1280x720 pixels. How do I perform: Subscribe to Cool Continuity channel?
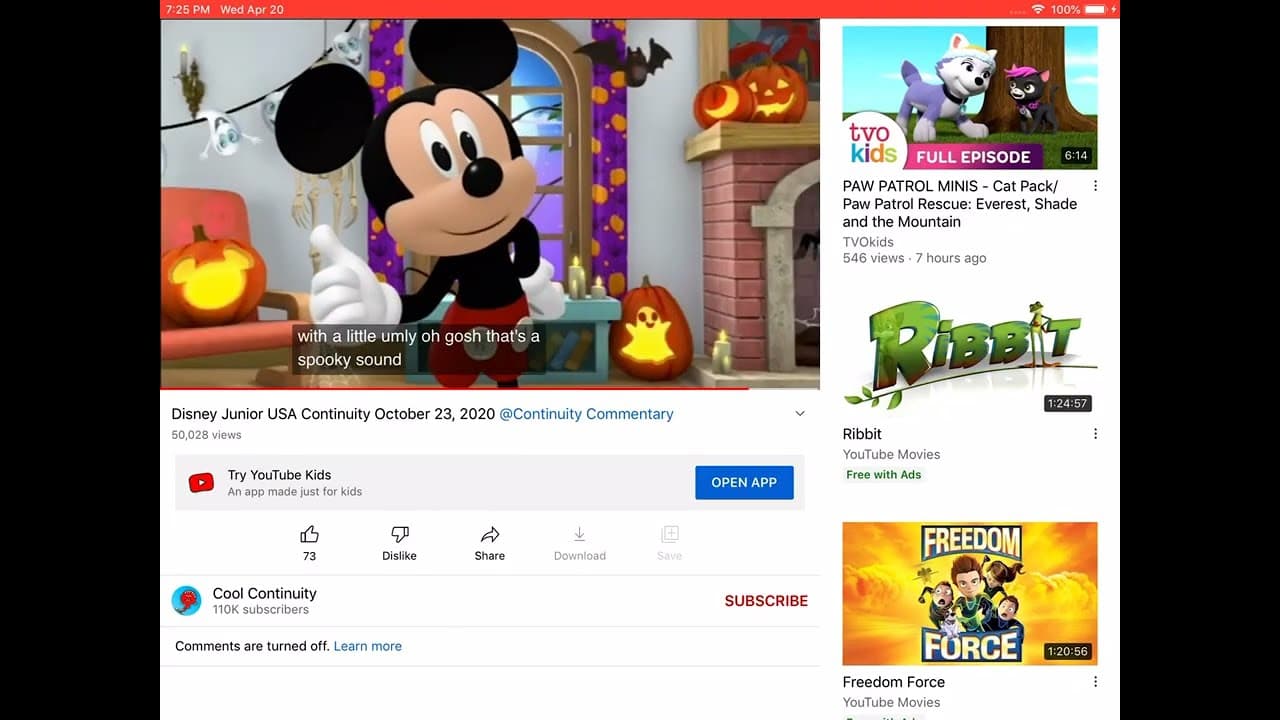click(766, 601)
